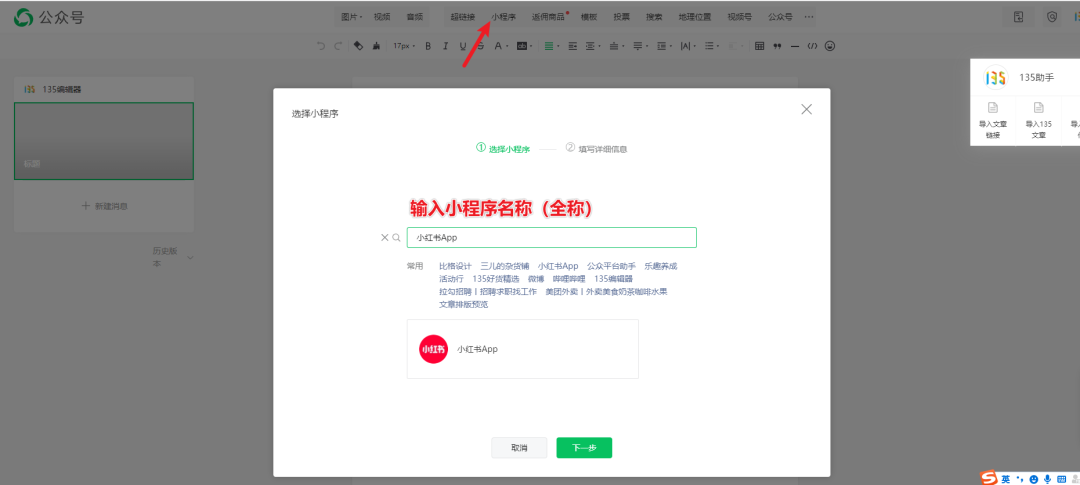Click the redo arrow icon
This screenshot has width=1080, height=485.
point(338,46)
